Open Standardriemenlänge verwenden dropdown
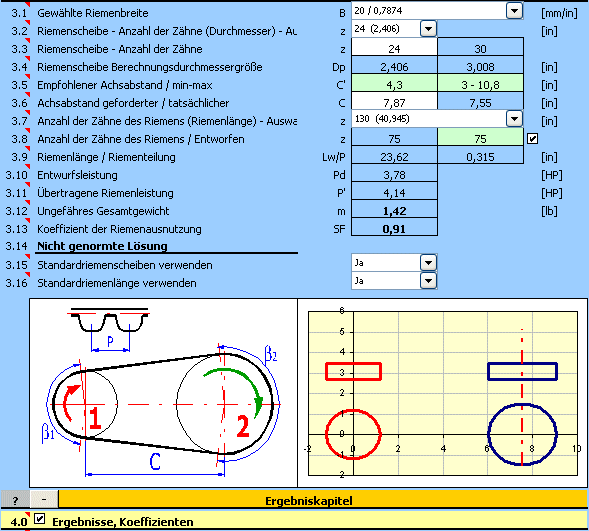 [428, 281]
